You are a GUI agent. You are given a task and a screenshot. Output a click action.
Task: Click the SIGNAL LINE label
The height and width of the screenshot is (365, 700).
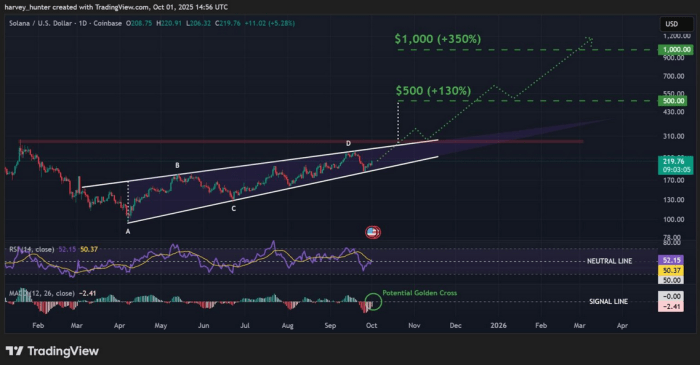coord(608,302)
